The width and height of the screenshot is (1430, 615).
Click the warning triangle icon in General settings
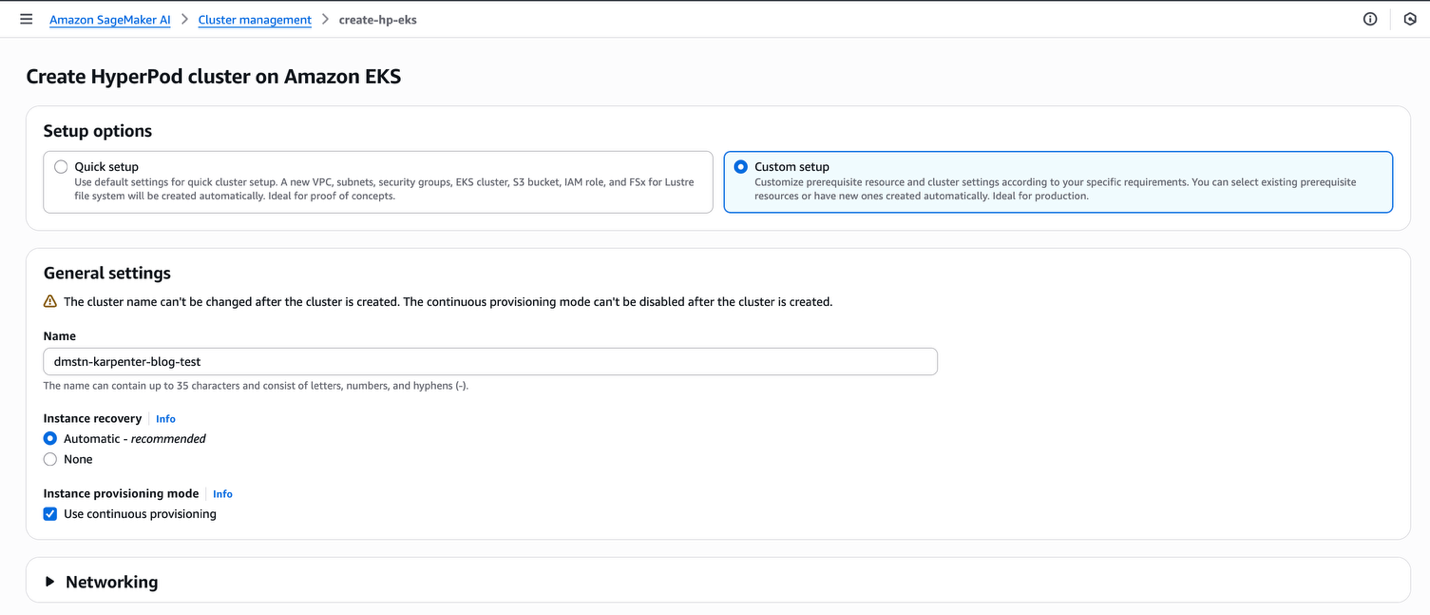click(50, 301)
